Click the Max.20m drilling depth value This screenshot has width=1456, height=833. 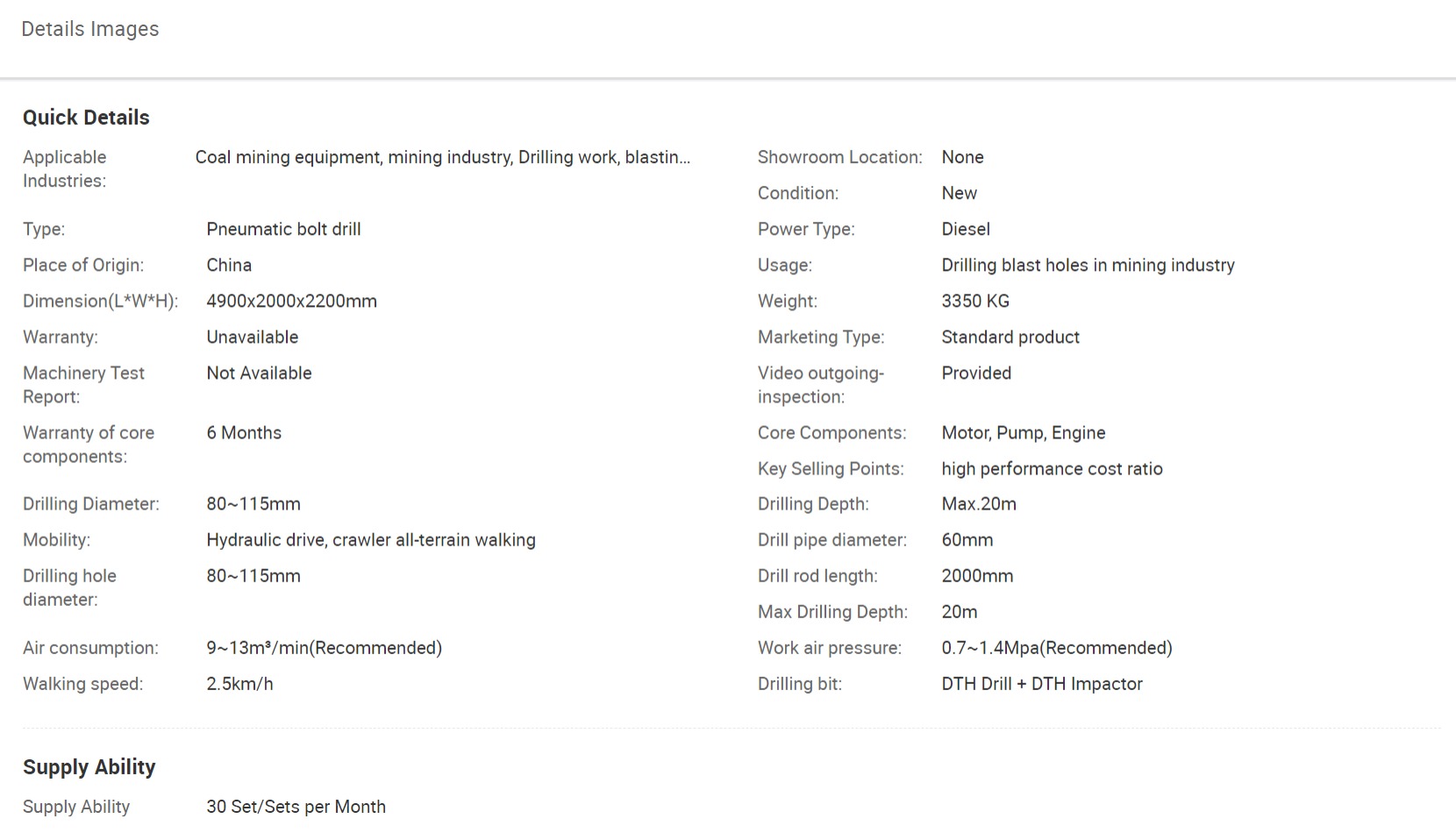[979, 503]
